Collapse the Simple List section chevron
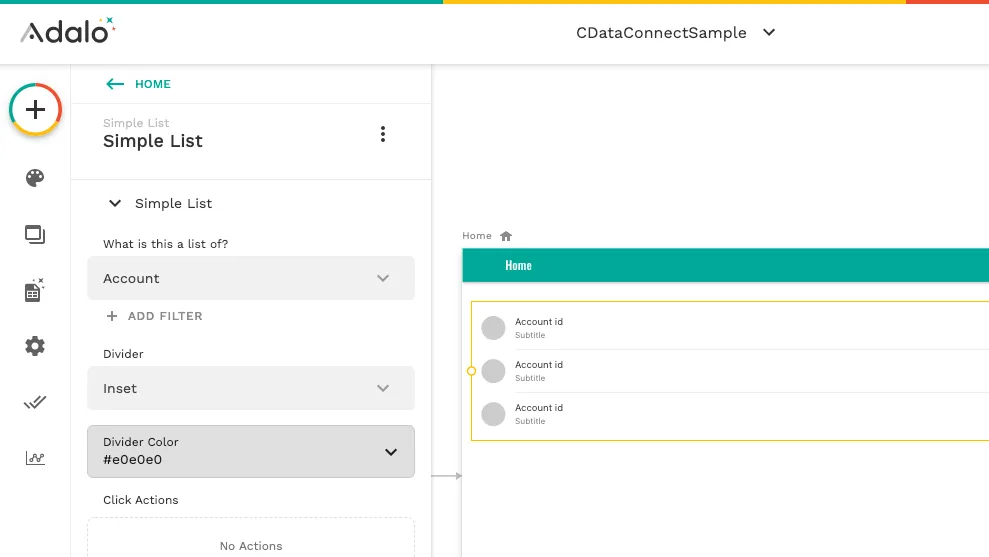This screenshot has height=557, width=989. point(115,203)
